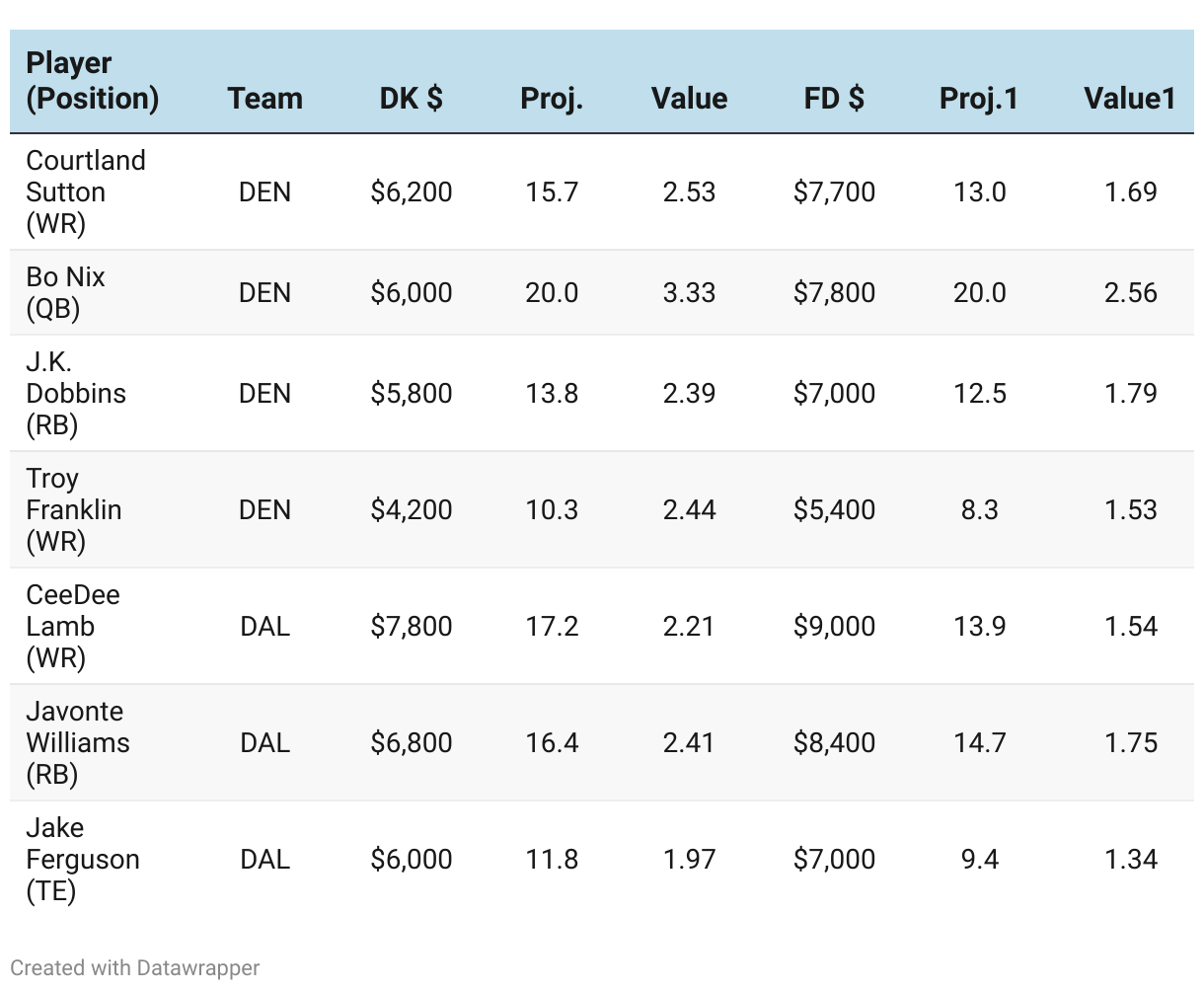Select Bo Nix's 3.33 Value cell

(x=689, y=292)
